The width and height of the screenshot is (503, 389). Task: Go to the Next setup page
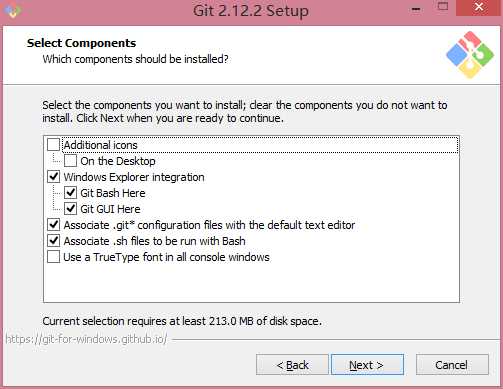pyautogui.click(x=367, y=365)
